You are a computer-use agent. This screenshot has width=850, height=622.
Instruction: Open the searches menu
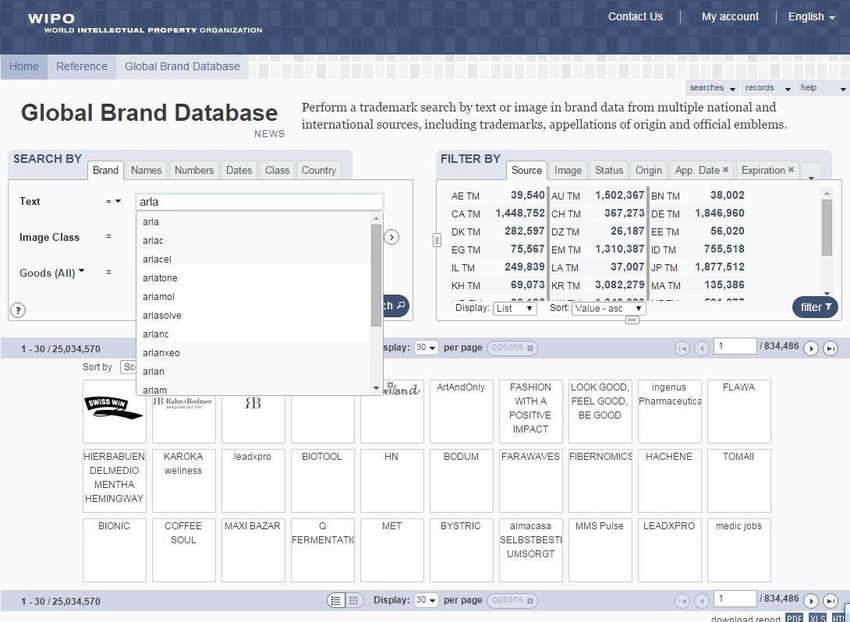tap(712, 88)
